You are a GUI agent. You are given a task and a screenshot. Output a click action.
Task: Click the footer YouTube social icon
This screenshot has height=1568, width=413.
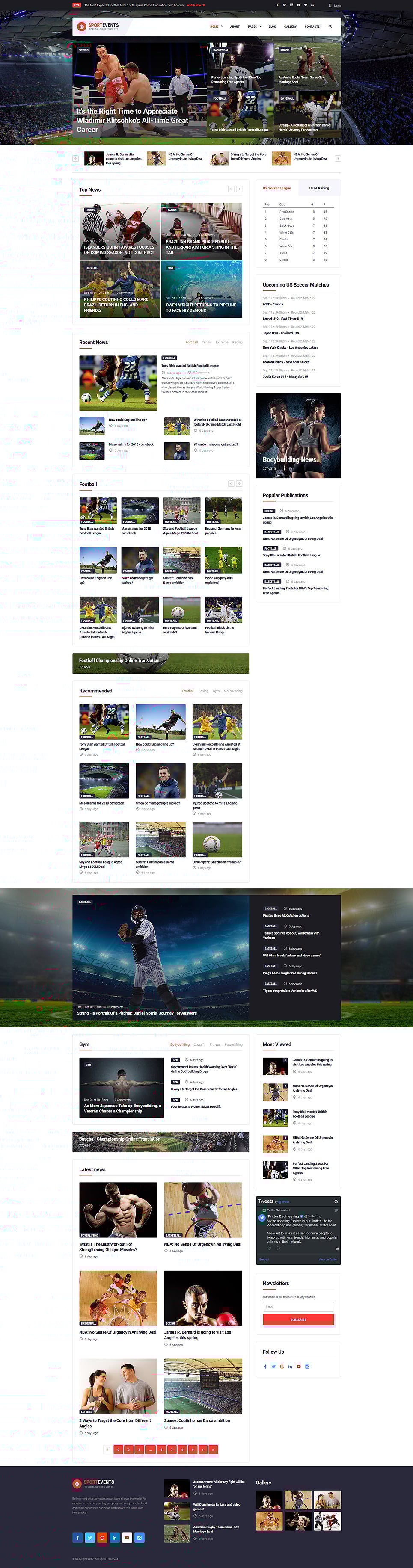pos(127,1538)
